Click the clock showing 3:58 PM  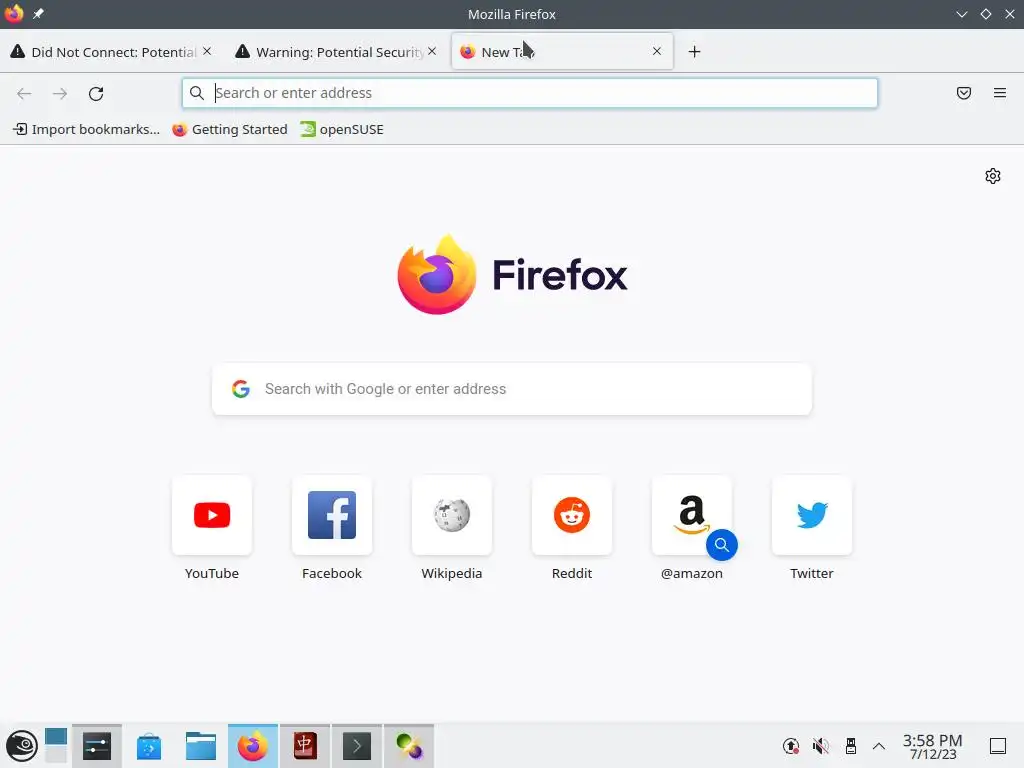[x=933, y=746]
